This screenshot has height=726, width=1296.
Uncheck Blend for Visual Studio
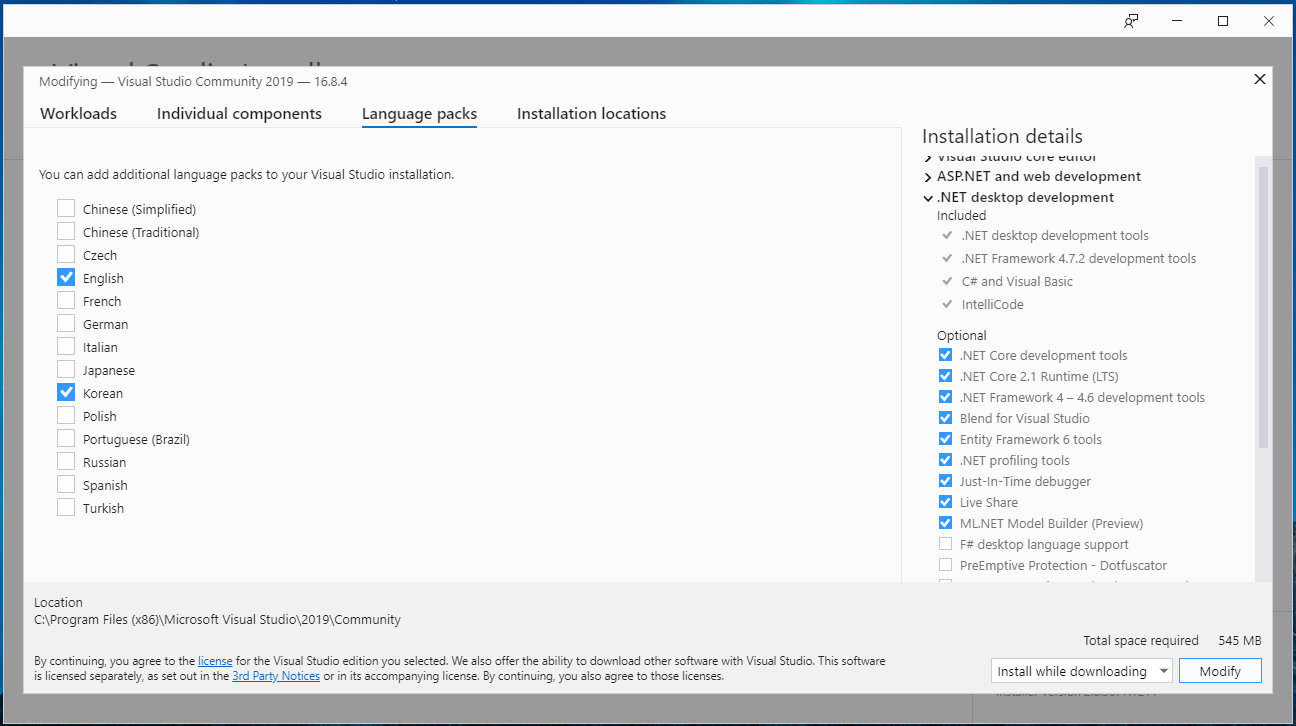coord(945,418)
